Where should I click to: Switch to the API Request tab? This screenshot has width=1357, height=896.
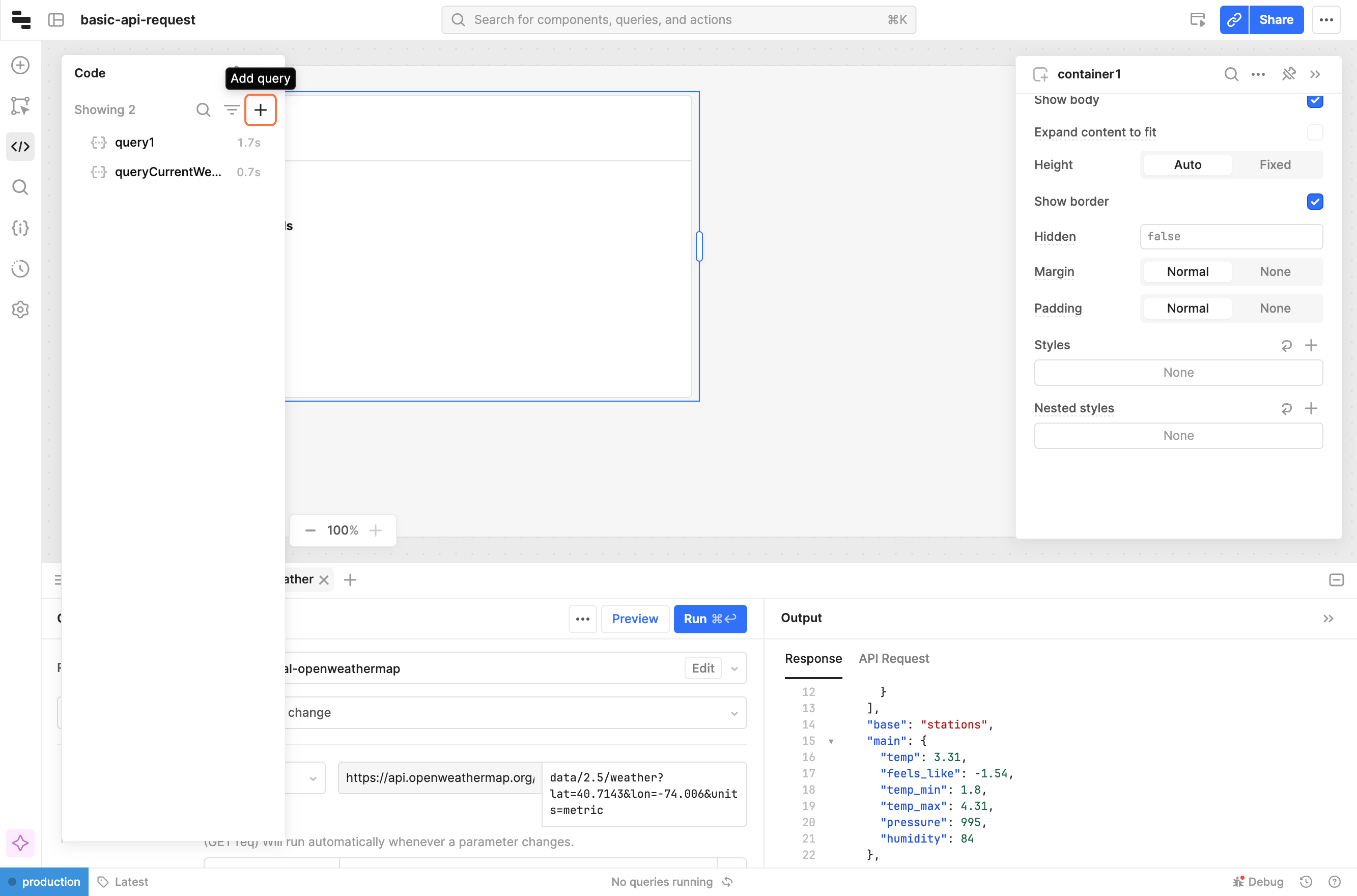click(x=894, y=658)
